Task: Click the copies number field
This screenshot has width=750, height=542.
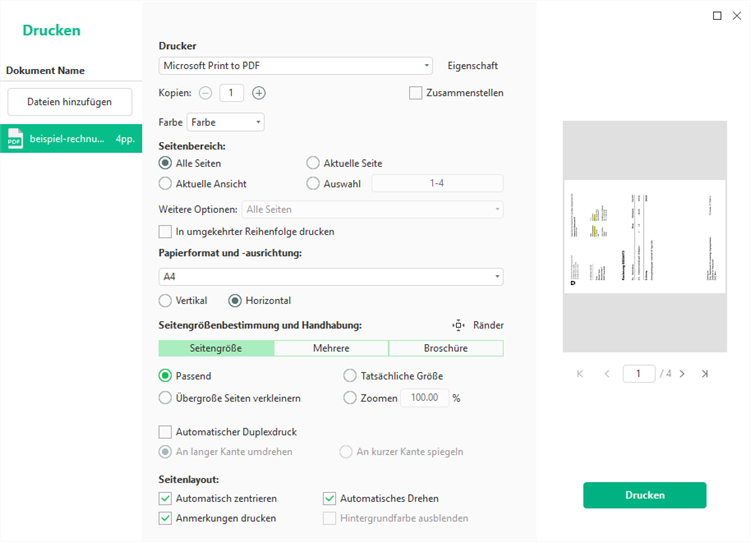Action: [x=232, y=93]
